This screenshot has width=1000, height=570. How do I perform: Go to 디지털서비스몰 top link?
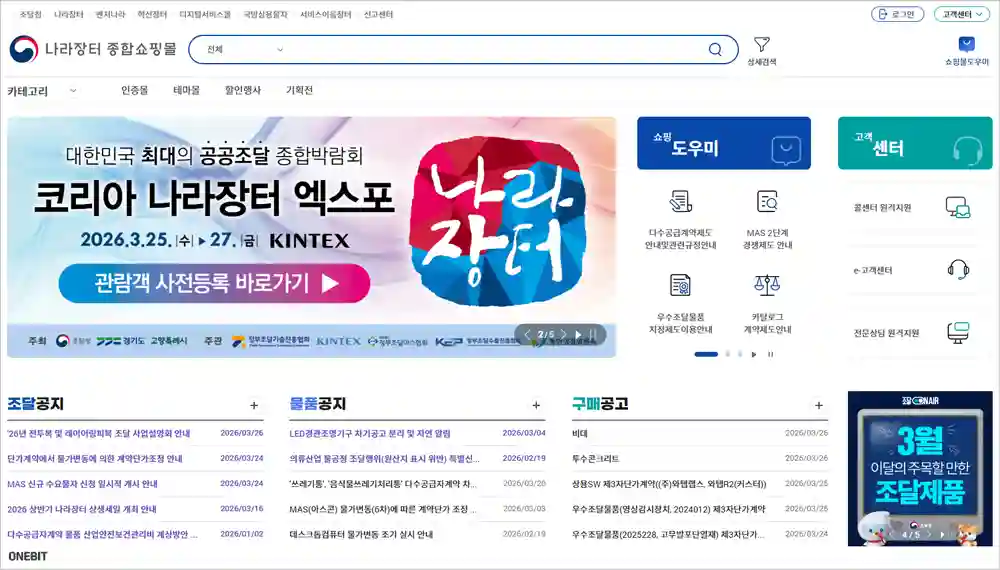[205, 14]
